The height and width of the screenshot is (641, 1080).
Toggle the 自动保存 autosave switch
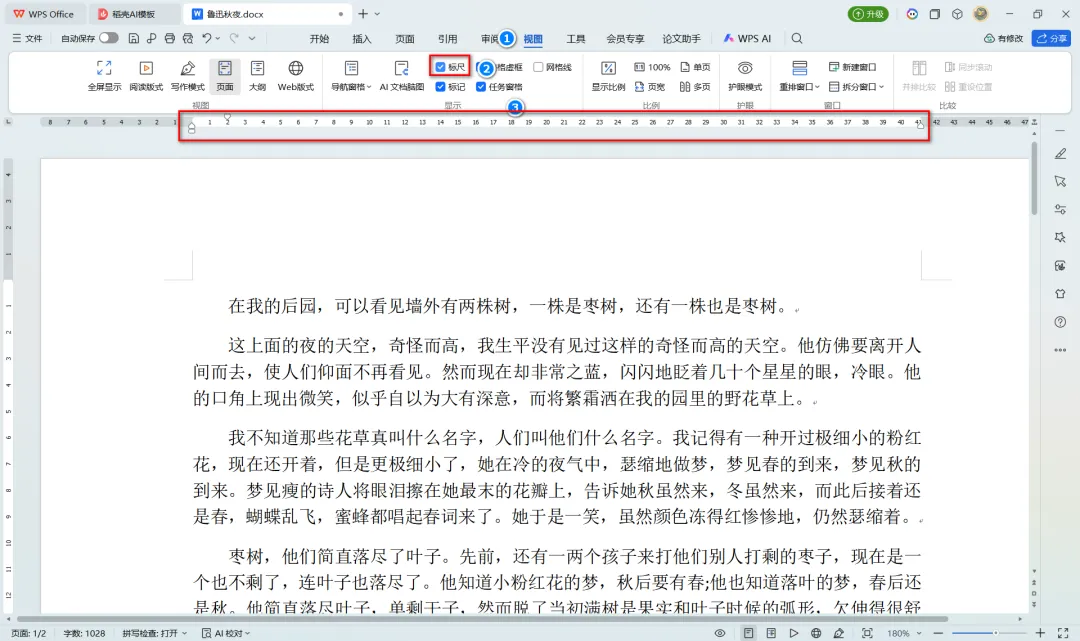108,38
